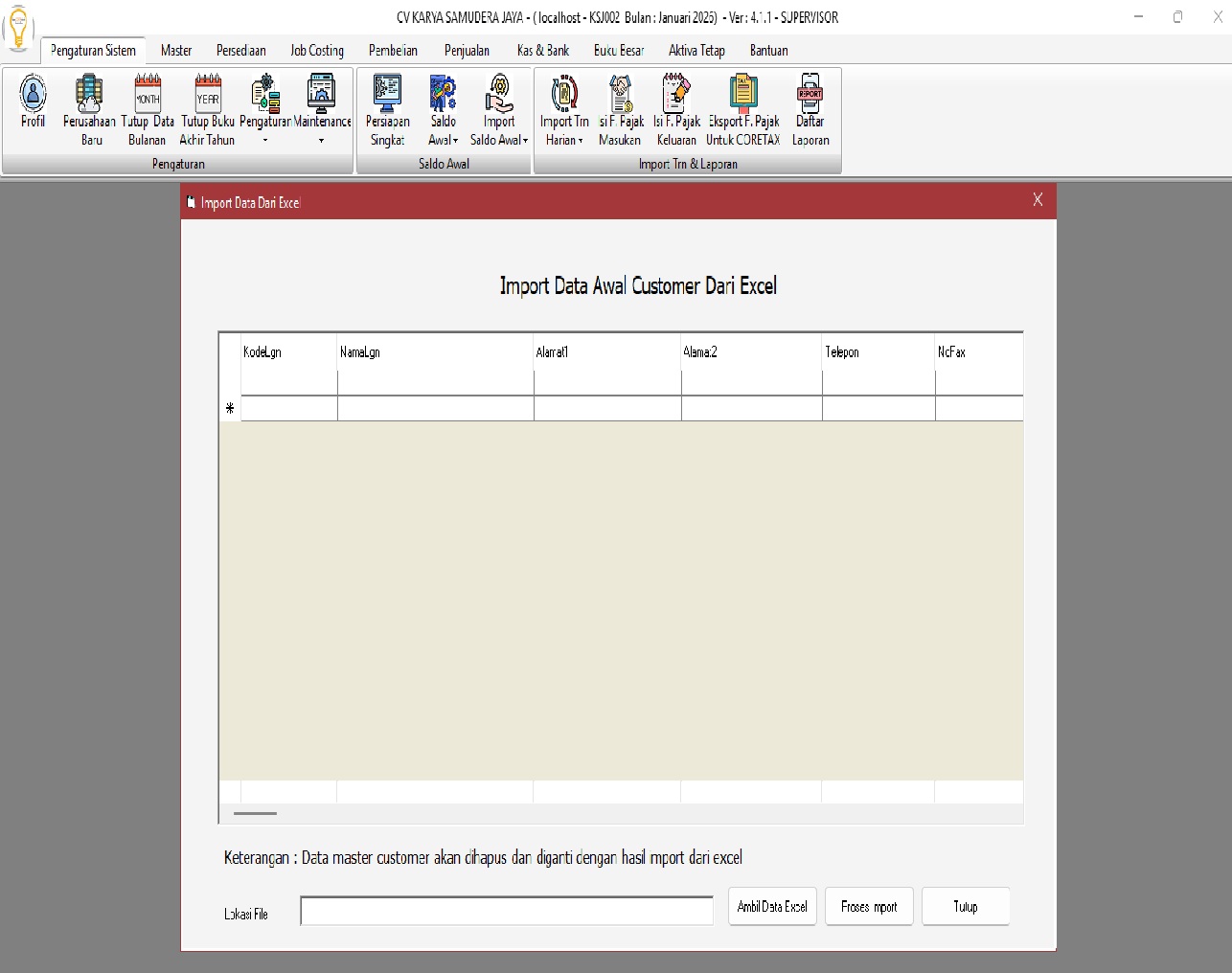Open Eksport F. Pajak Untuk CORETAX
The image size is (1232, 973).
pos(743,110)
